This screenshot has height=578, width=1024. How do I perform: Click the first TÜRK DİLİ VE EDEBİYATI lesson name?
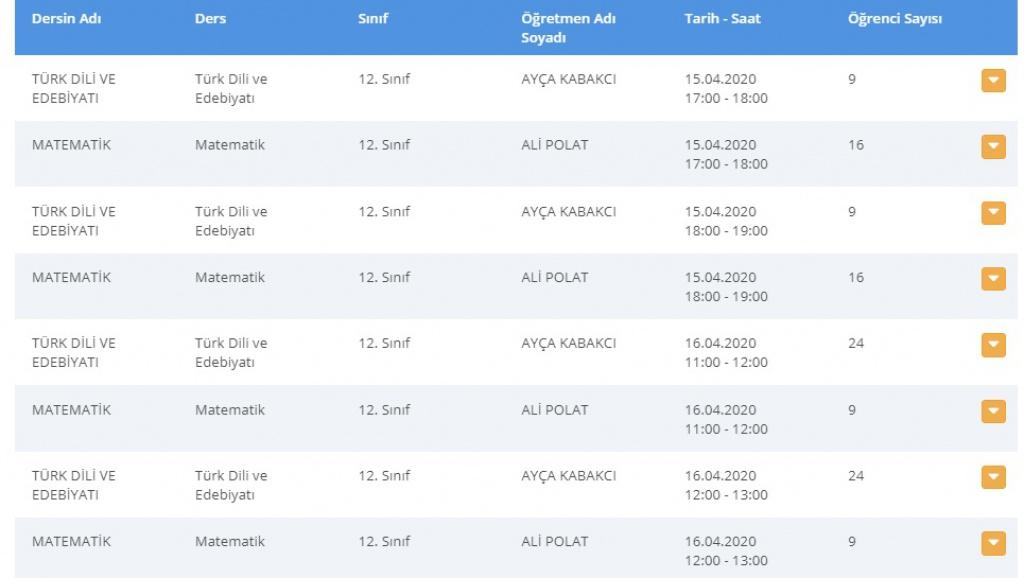coord(74,88)
